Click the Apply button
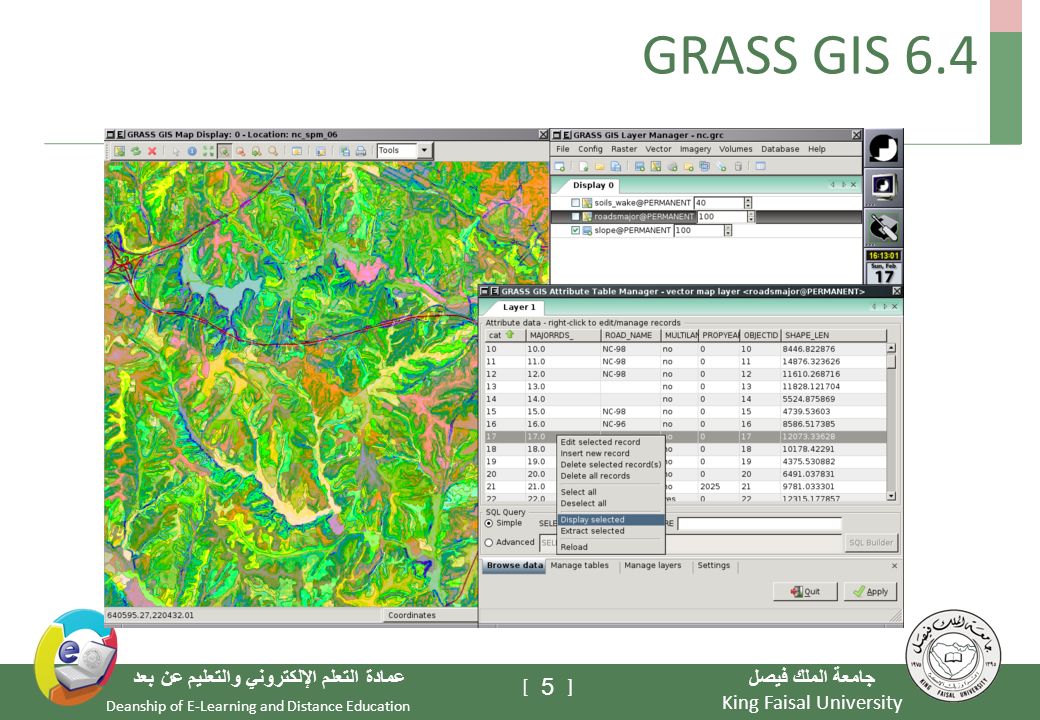The width and height of the screenshot is (1040, 720). pyautogui.click(x=870, y=591)
